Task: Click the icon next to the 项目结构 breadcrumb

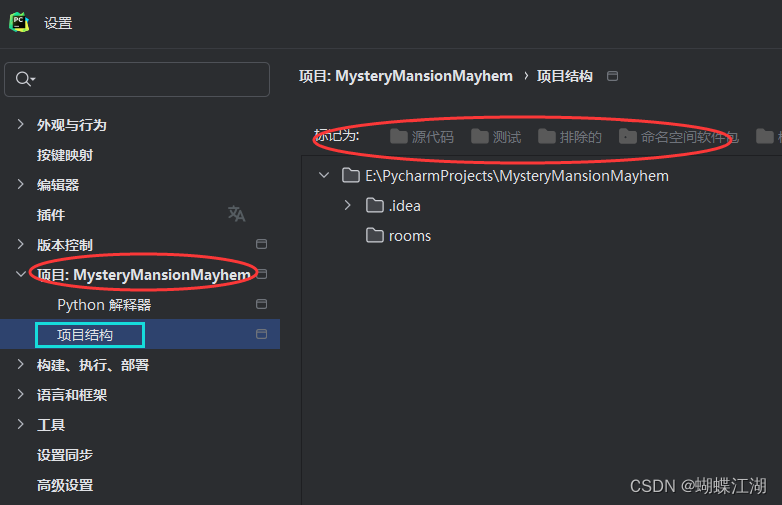Action: [x=613, y=76]
